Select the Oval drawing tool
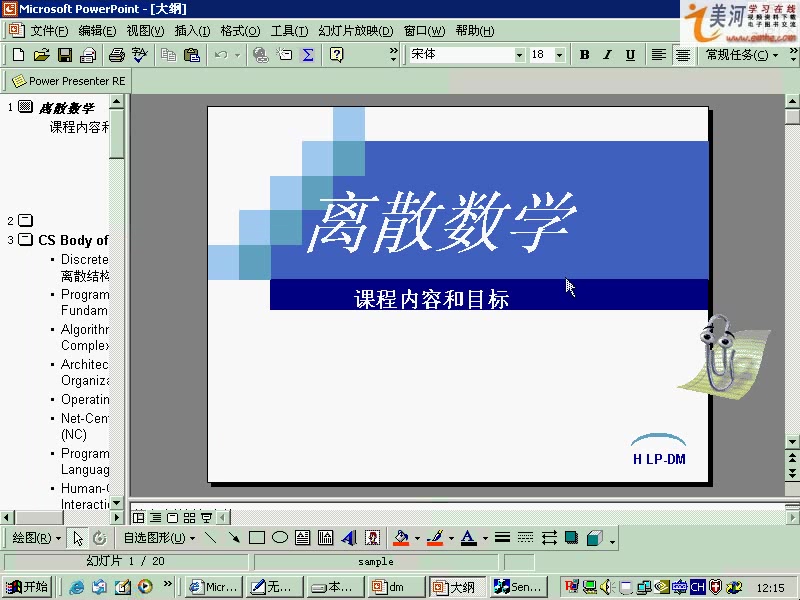Screen dimensions: 800x600 coord(280,537)
